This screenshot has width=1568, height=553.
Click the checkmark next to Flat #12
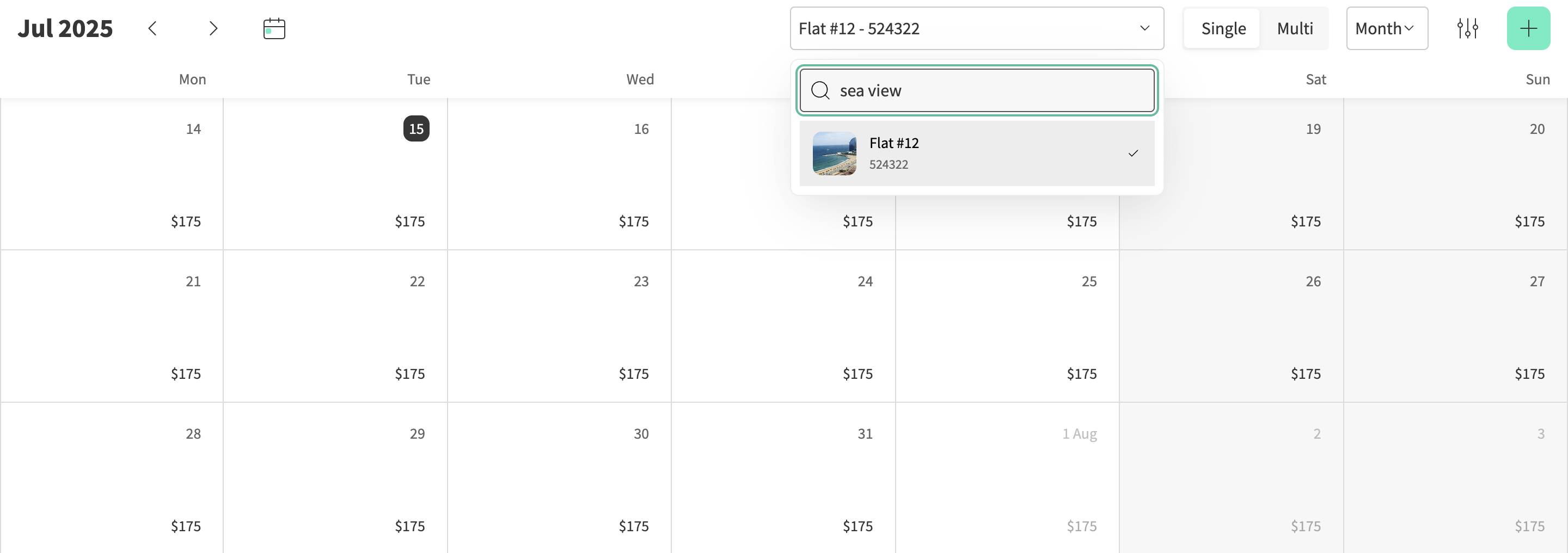click(1134, 153)
